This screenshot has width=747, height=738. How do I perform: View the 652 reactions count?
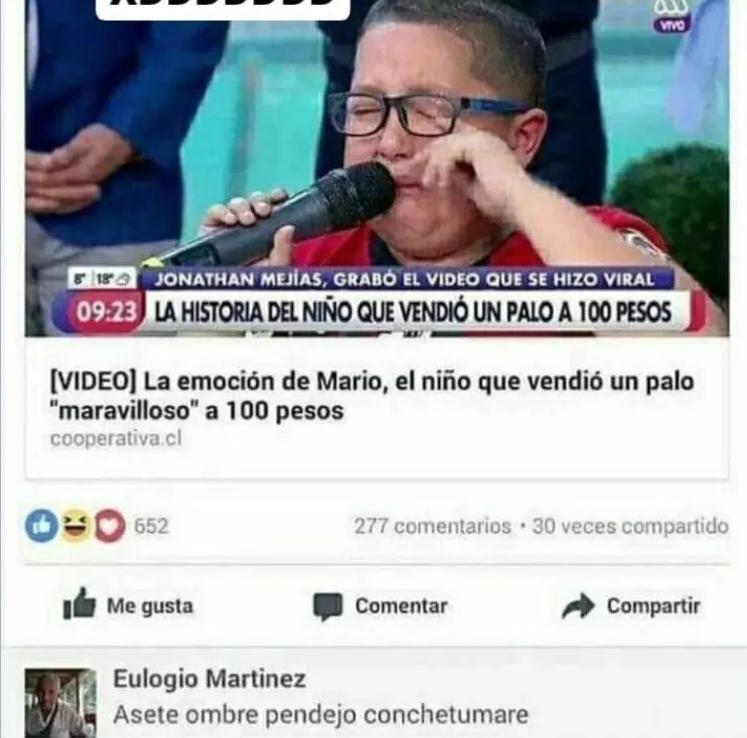[x=151, y=526]
